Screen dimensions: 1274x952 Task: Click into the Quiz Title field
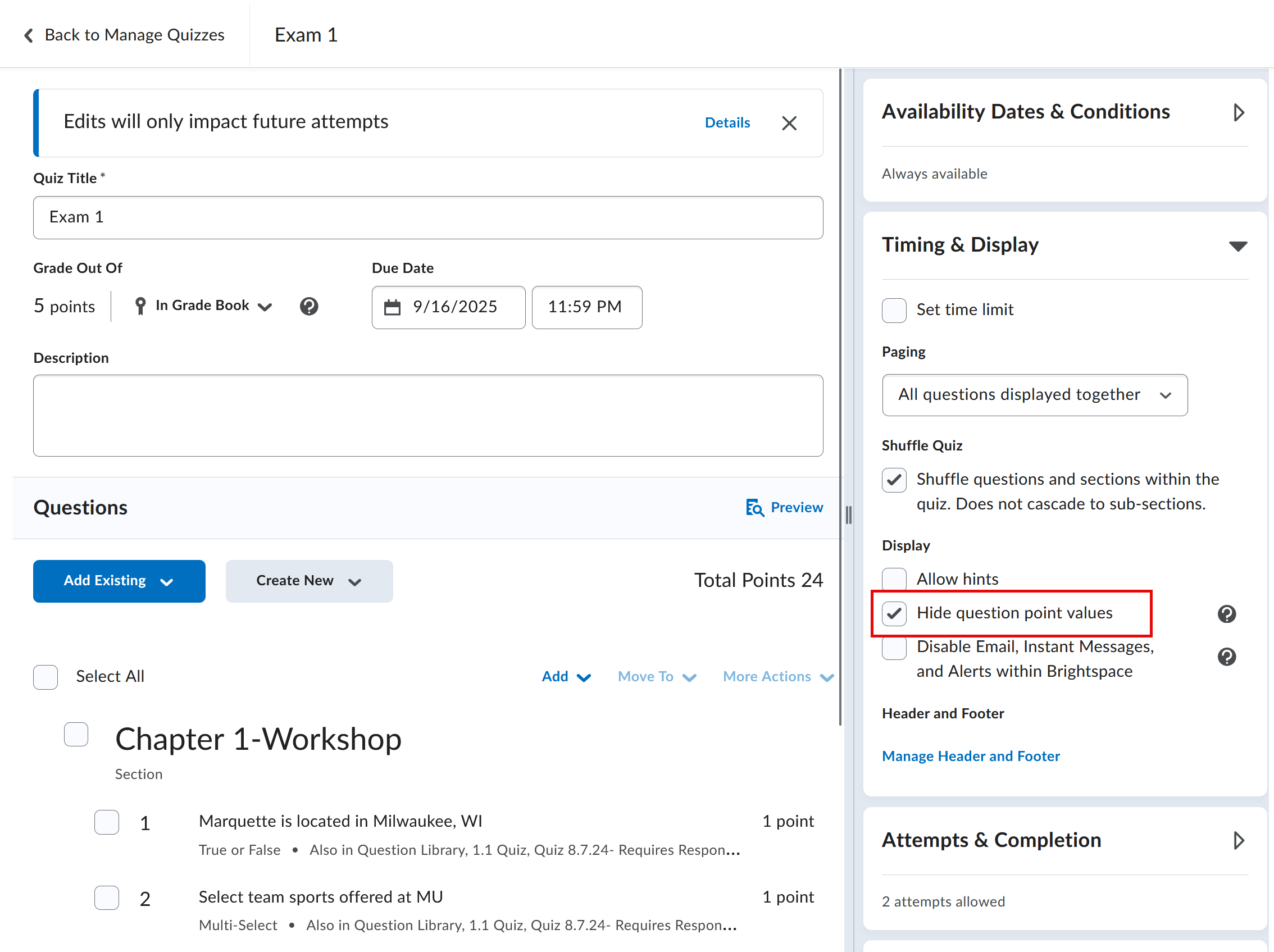427,218
